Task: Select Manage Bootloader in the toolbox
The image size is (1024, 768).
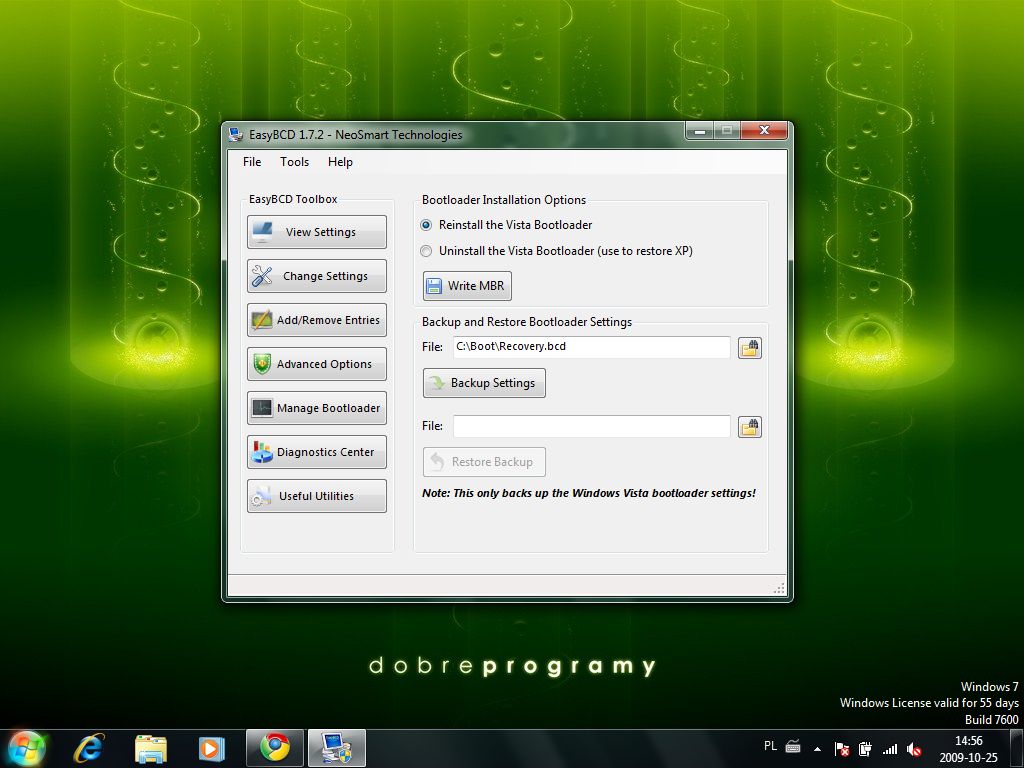Action: pos(316,408)
